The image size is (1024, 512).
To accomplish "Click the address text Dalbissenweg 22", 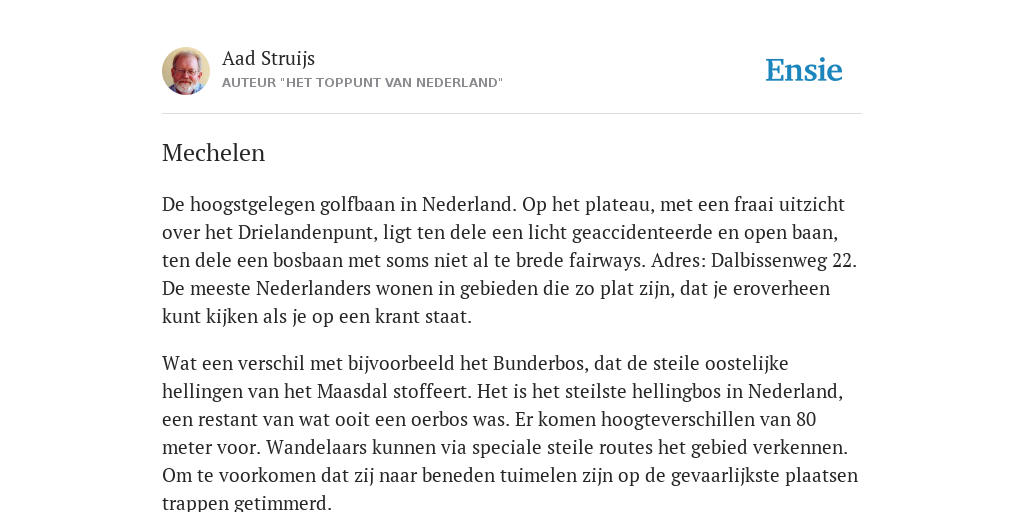I will [783, 261].
